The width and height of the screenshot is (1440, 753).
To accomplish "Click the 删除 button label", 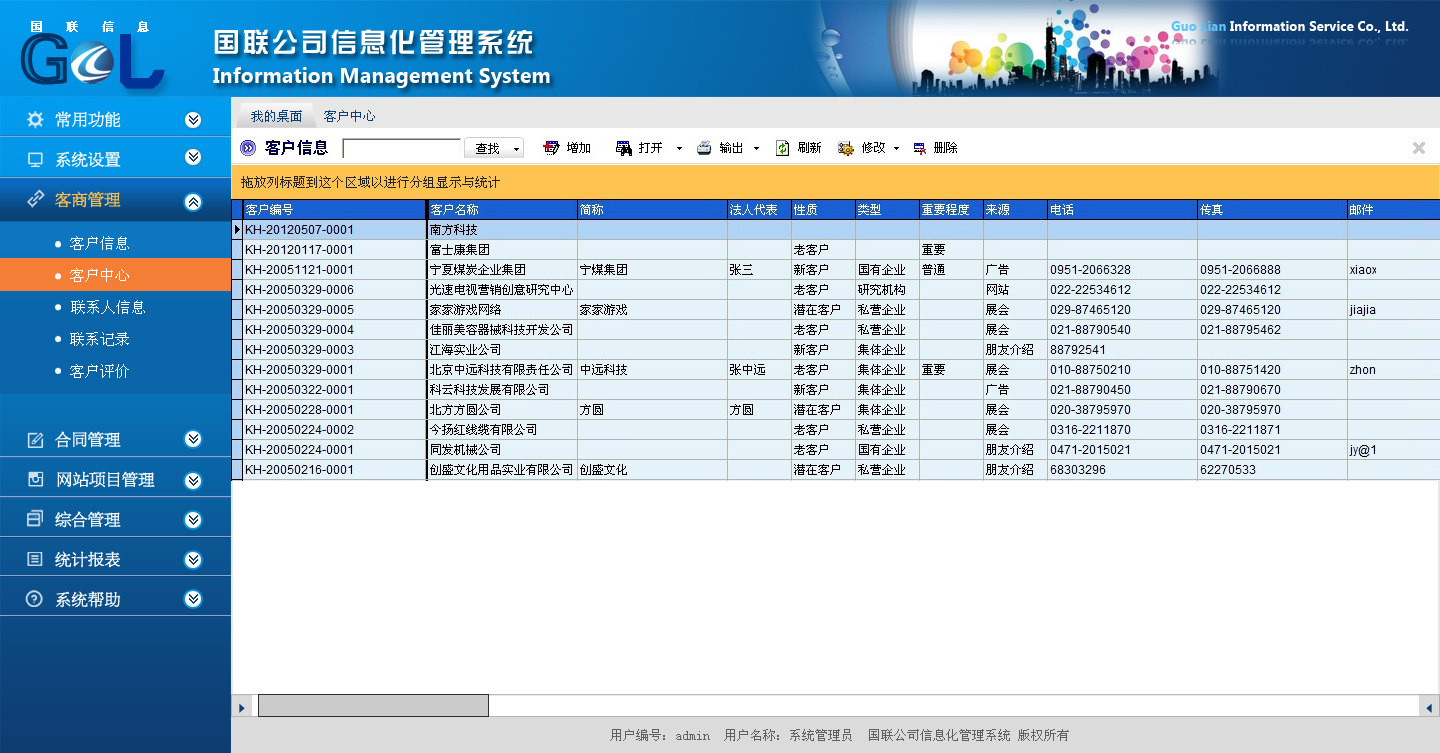I will 945,148.
